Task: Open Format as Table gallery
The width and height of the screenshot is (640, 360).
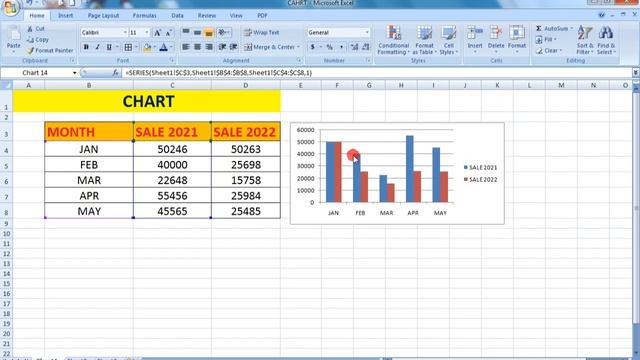Action: 424,40
